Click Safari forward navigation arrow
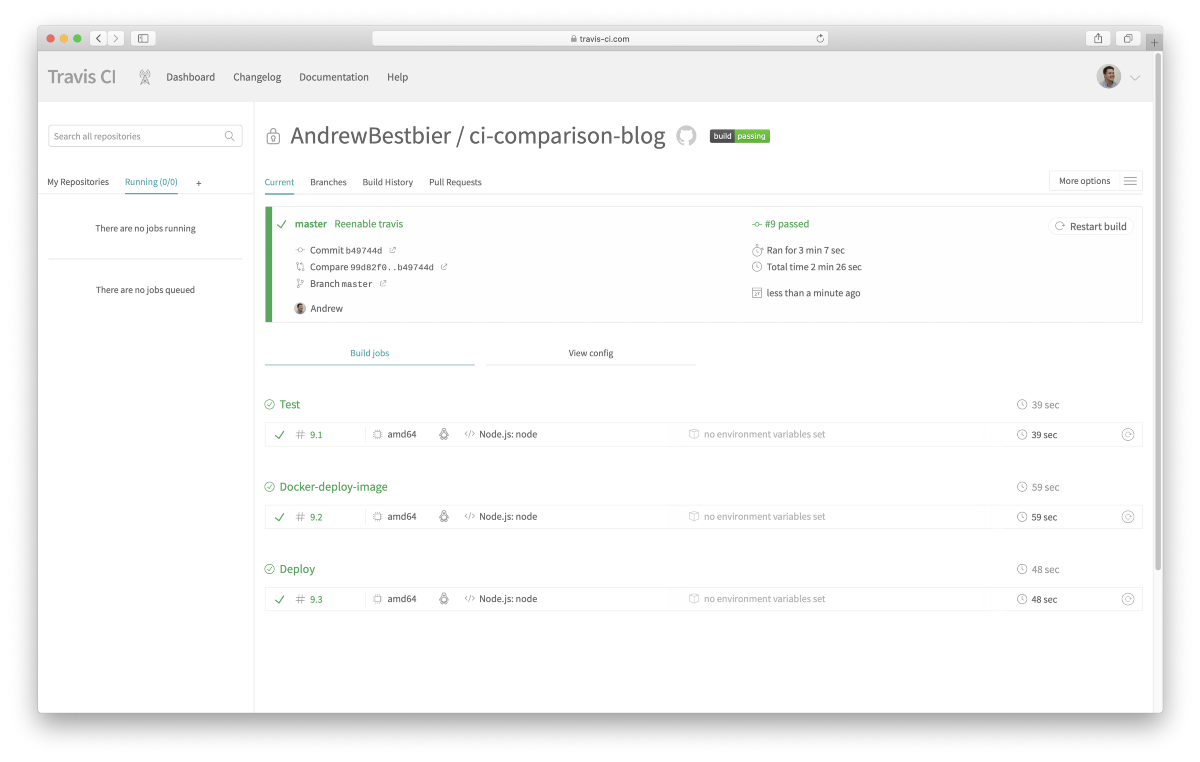The width and height of the screenshot is (1200, 762). 116,38
